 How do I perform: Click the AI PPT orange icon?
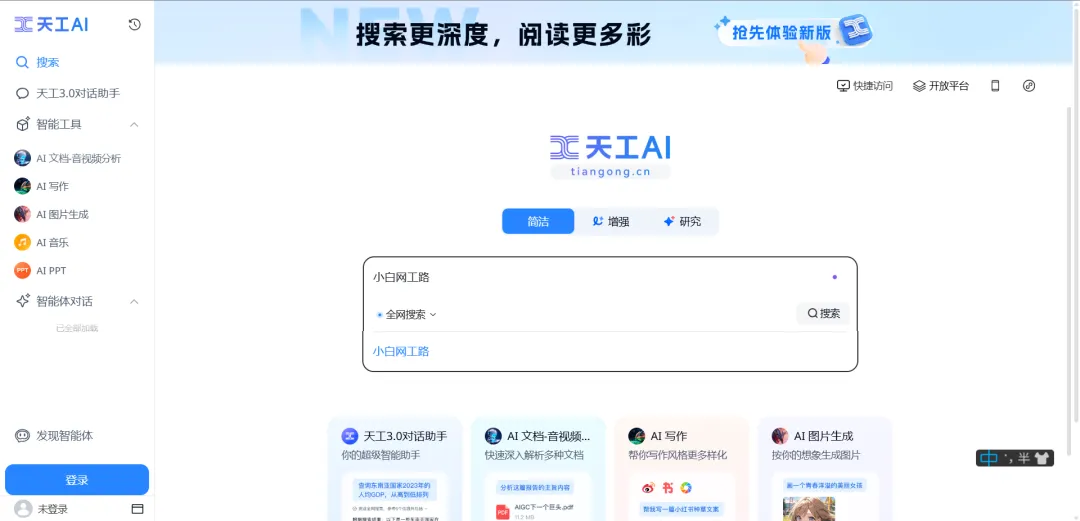pyautogui.click(x=23, y=271)
